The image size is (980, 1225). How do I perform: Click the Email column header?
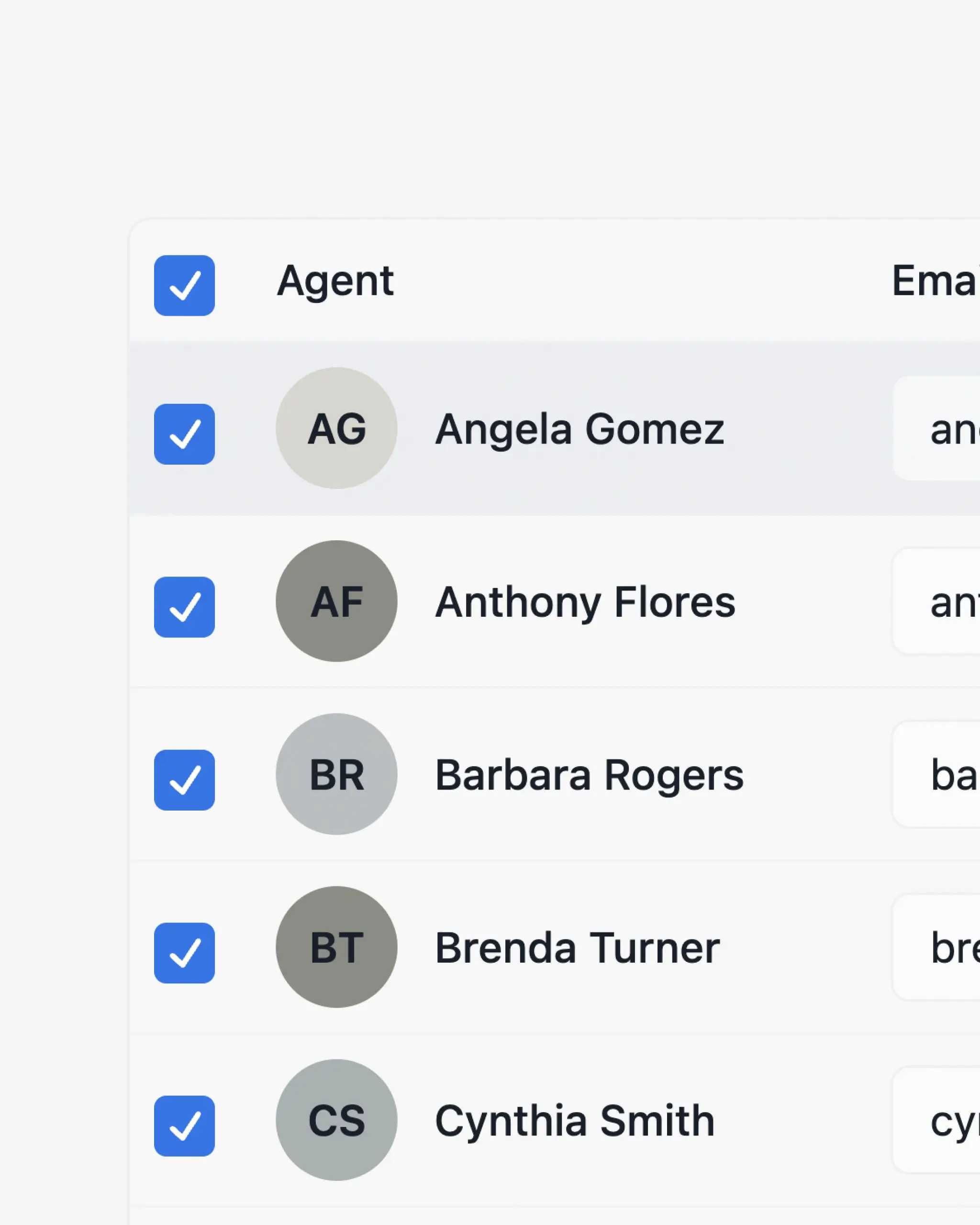point(935,281)
